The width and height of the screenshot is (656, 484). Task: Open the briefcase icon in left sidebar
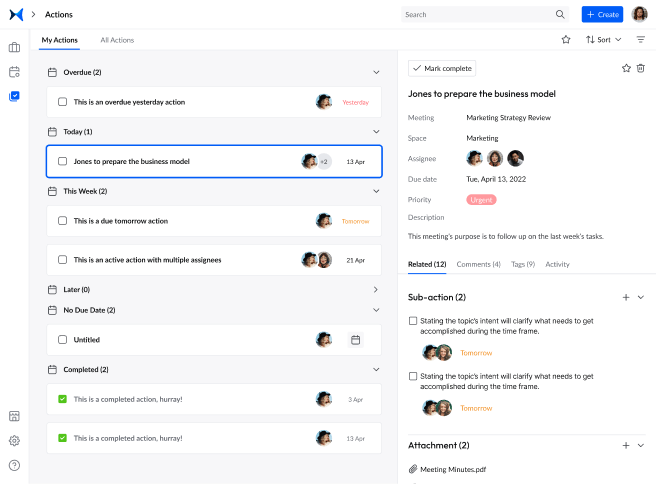14,47
